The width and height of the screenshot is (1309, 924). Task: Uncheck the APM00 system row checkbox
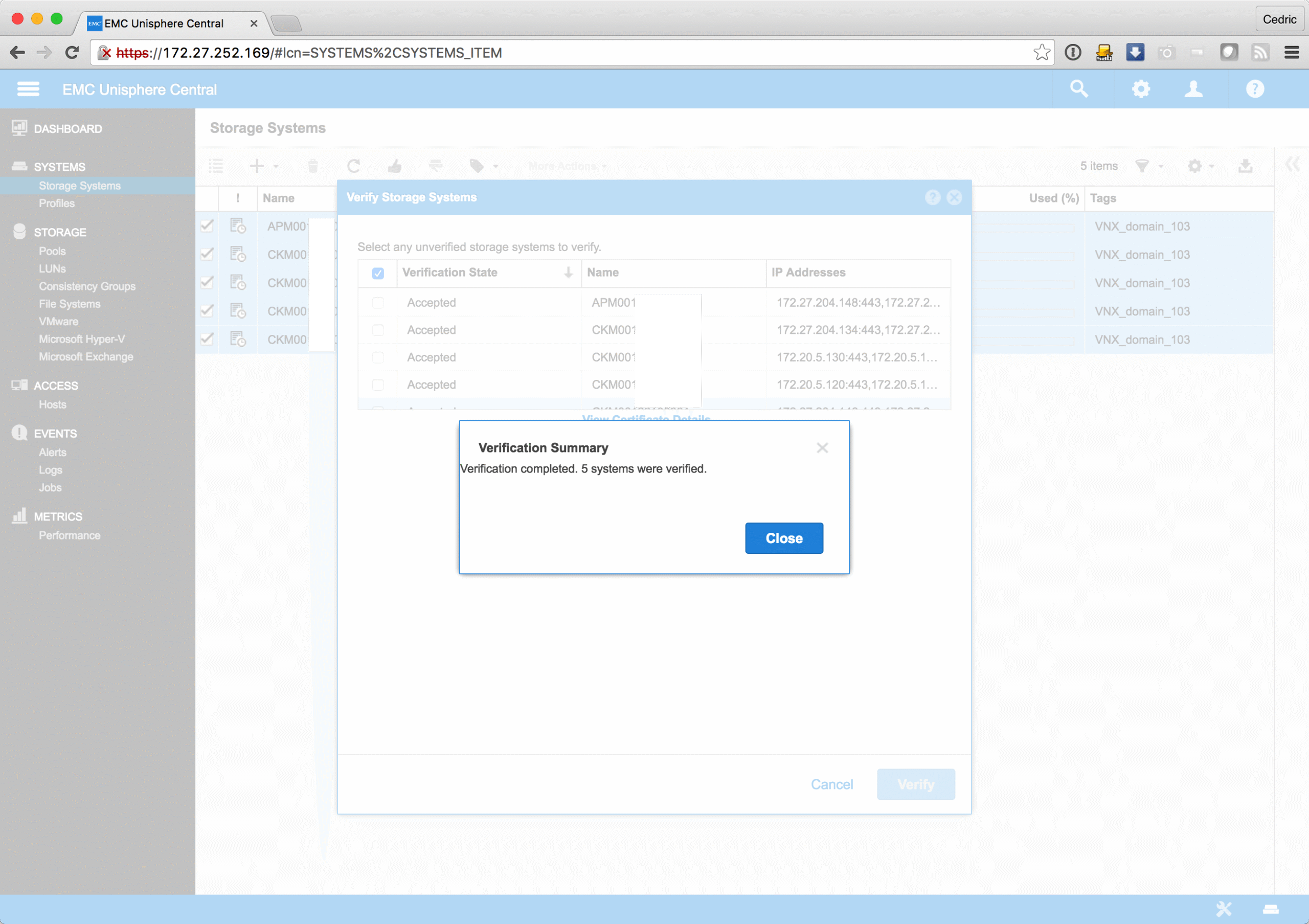point(207,226)
